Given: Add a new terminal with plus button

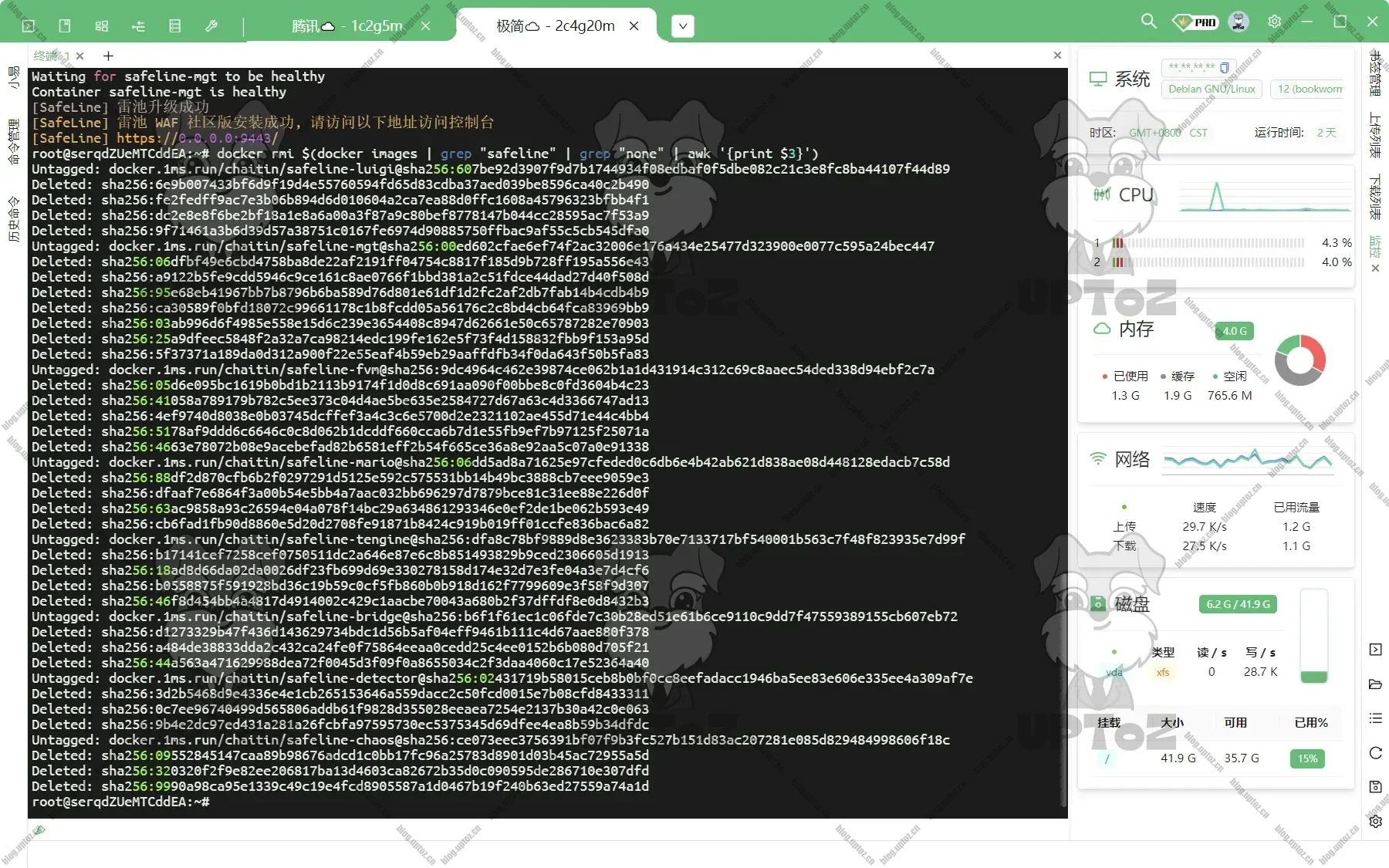Looking at the screenshot, I should [108, 56].
